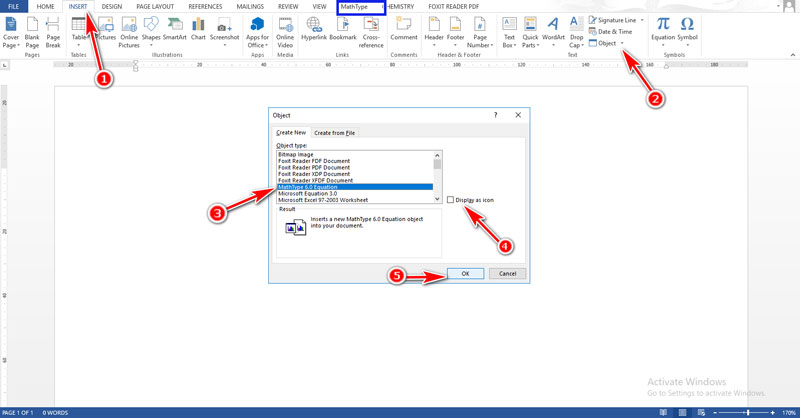Expand the Signature Line dropdown arrow

click(642, 20)
